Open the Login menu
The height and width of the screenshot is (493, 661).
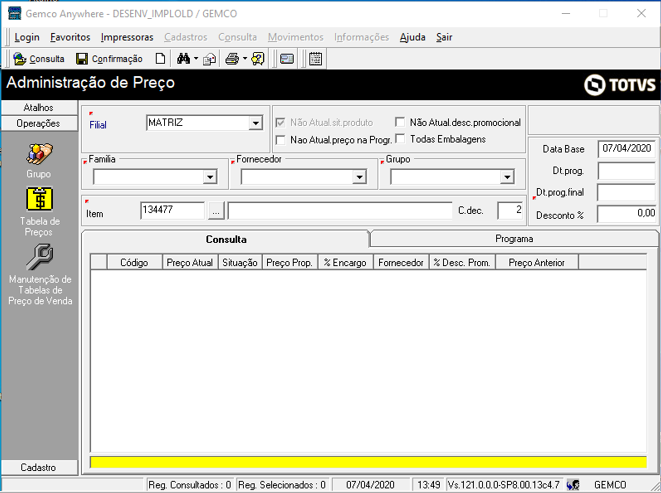tap(27, 37)
